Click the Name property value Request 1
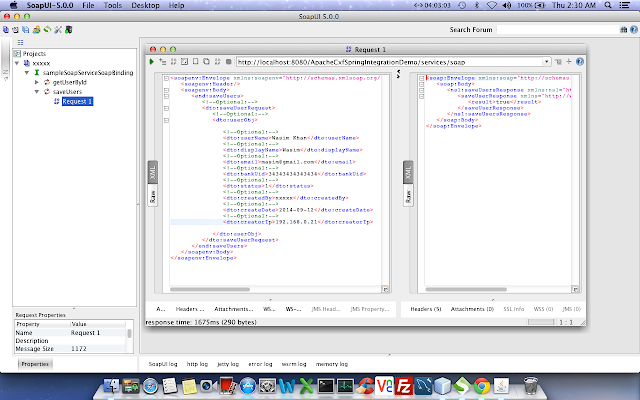The image size is (640, 400). [85, 333]
